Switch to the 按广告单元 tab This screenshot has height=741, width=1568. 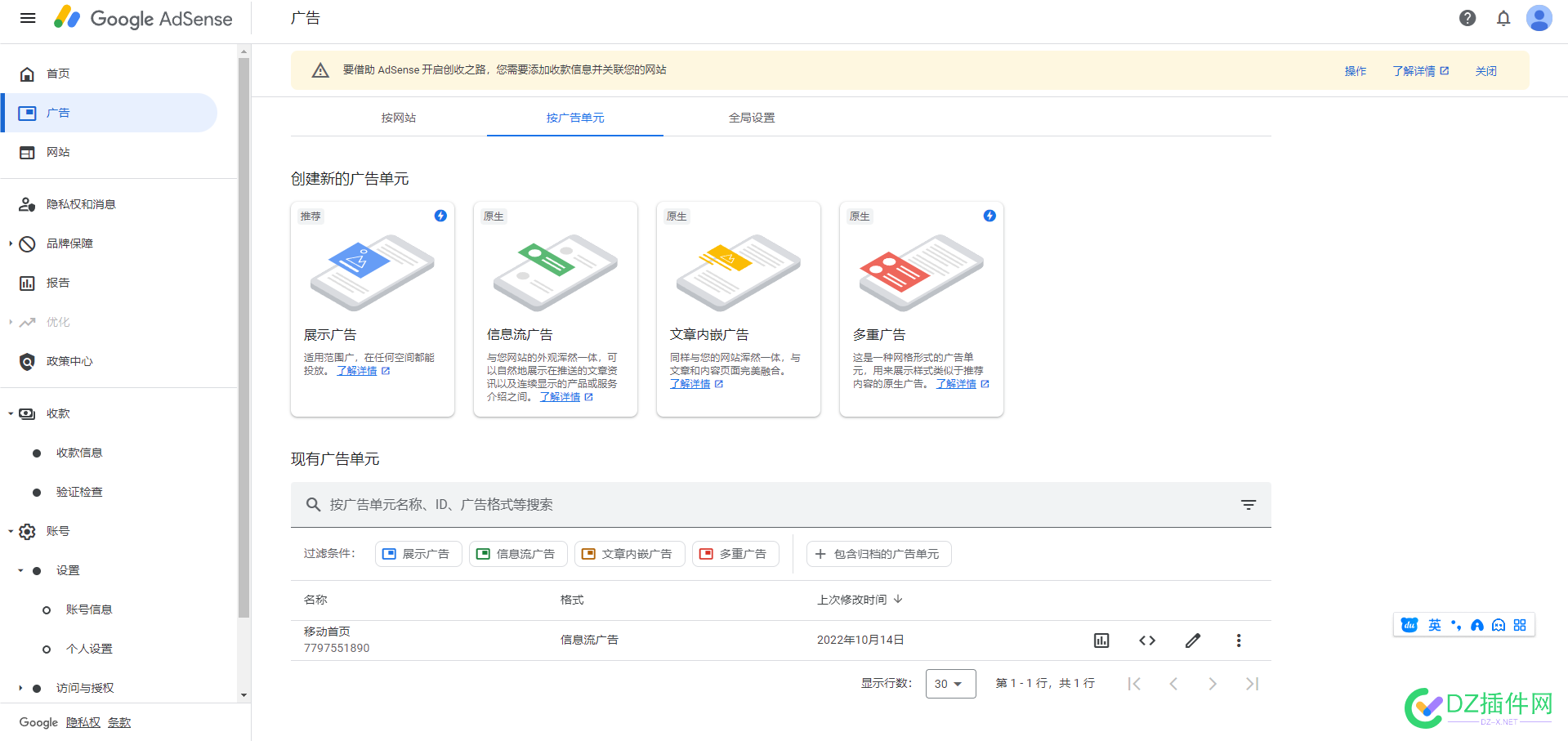575,118
